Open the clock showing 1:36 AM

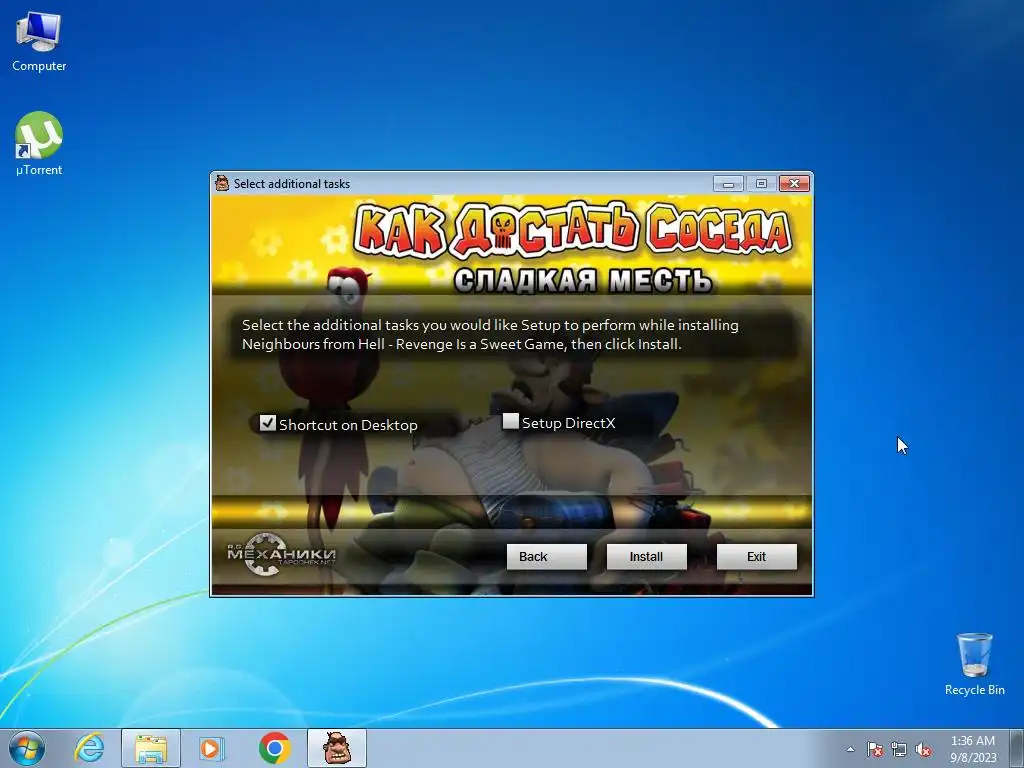tap(973, 749)
